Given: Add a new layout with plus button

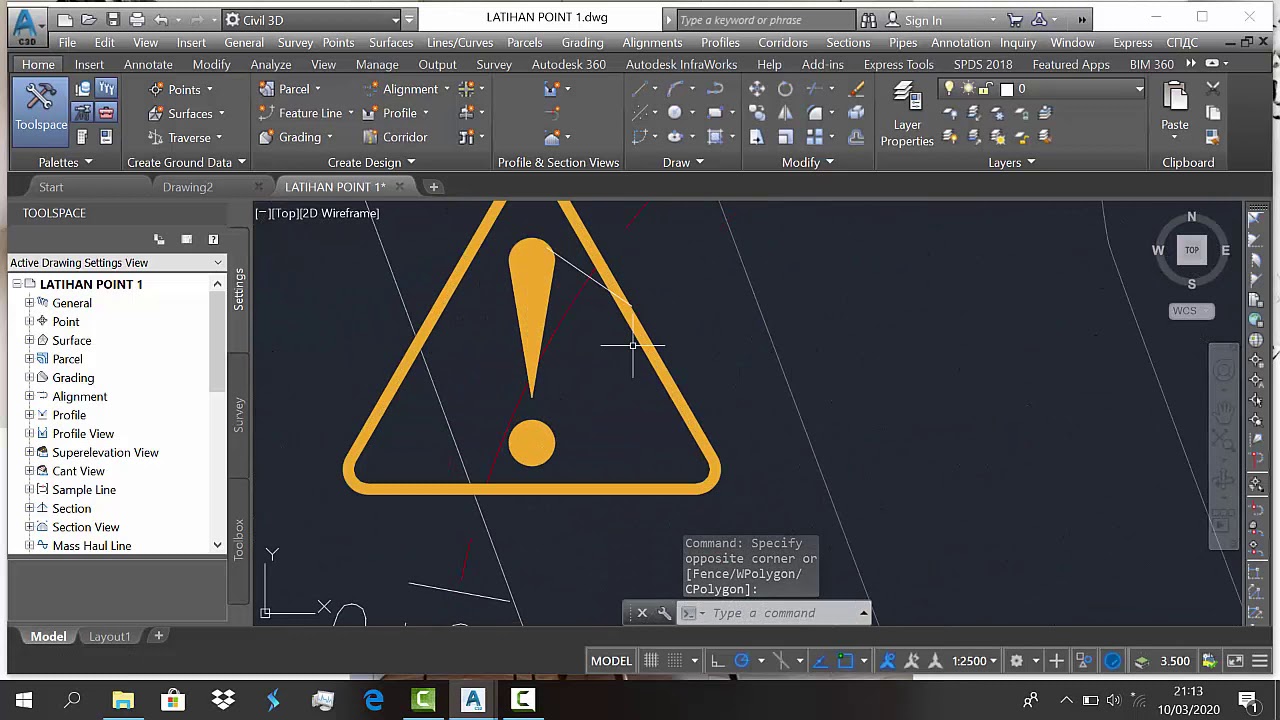Looking at the screenshot, I should [x=158, y=636].
